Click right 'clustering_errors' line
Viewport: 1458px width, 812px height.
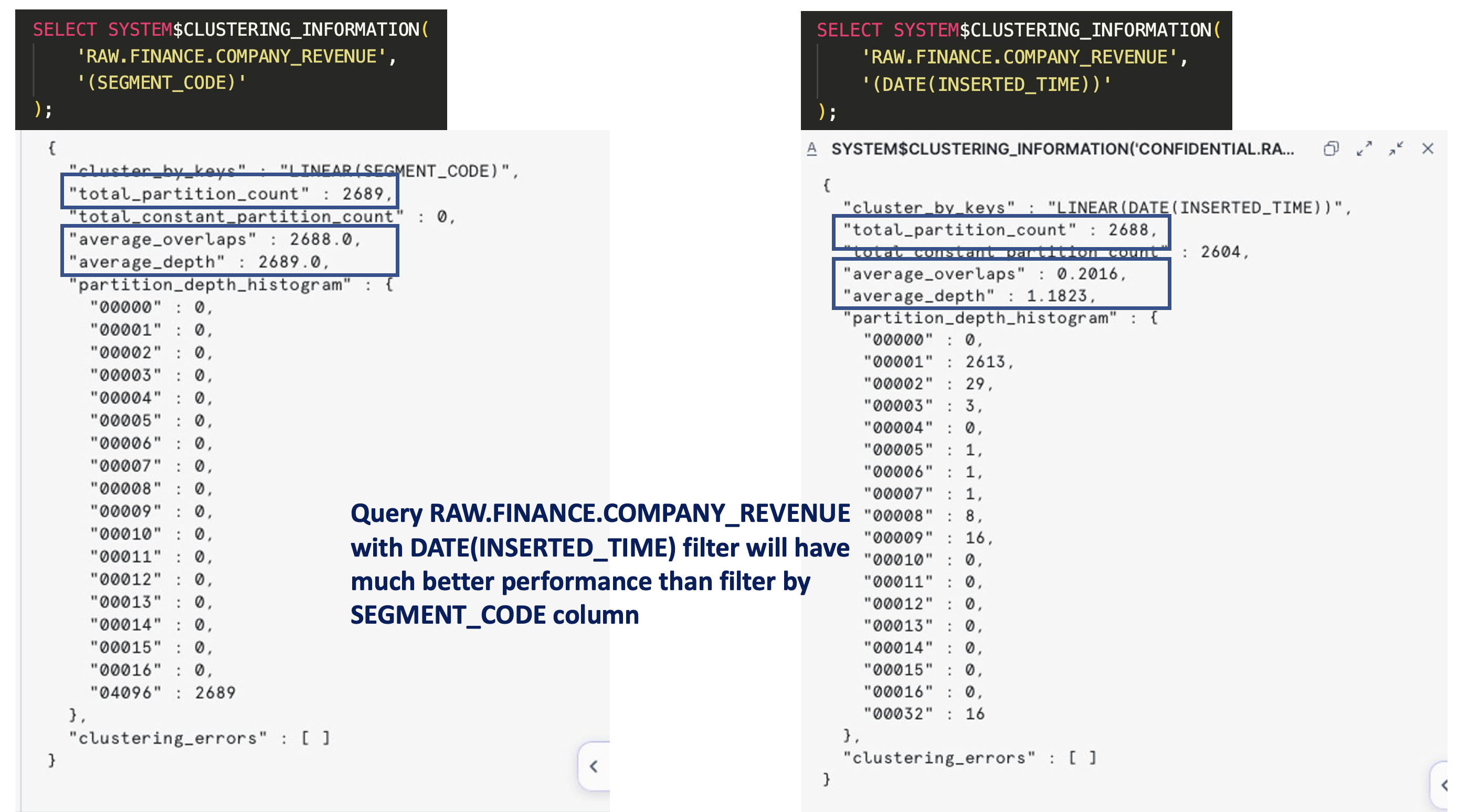pos(970,757)
